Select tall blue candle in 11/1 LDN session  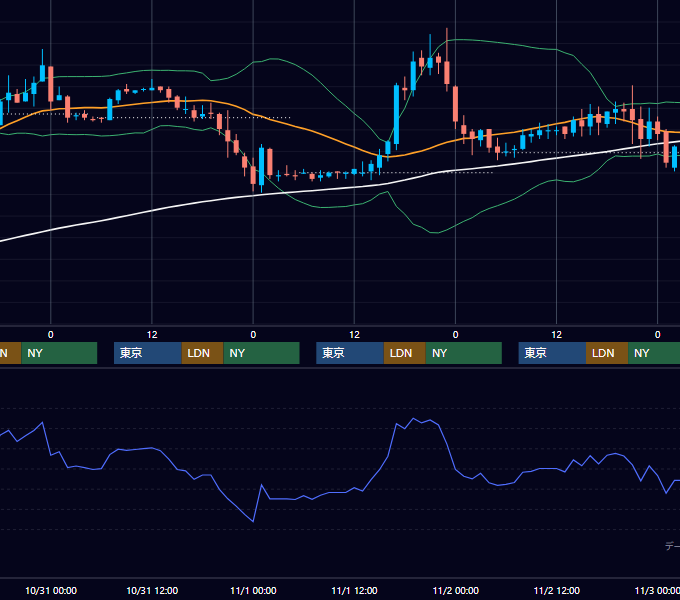tap(396, 114)
